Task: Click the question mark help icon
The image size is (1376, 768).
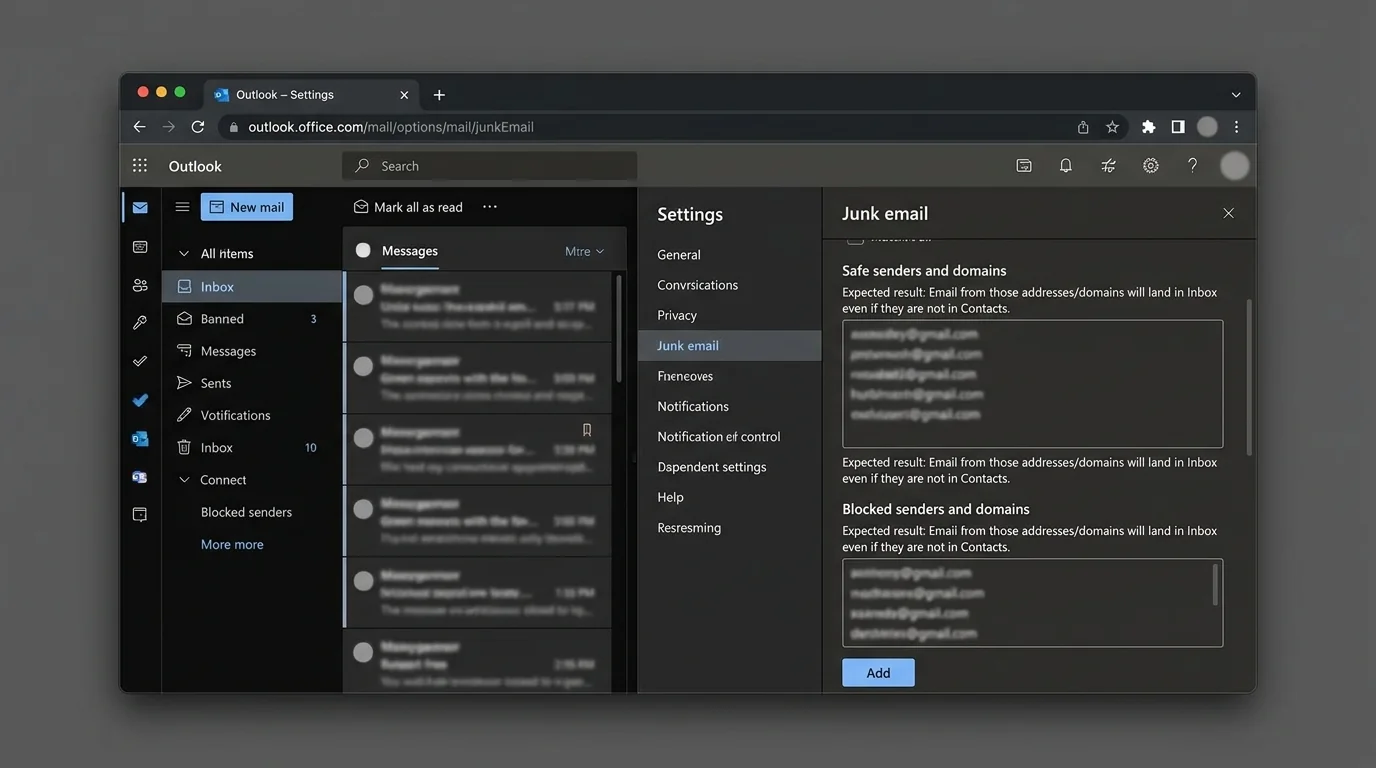Action: click(1192, 166)
